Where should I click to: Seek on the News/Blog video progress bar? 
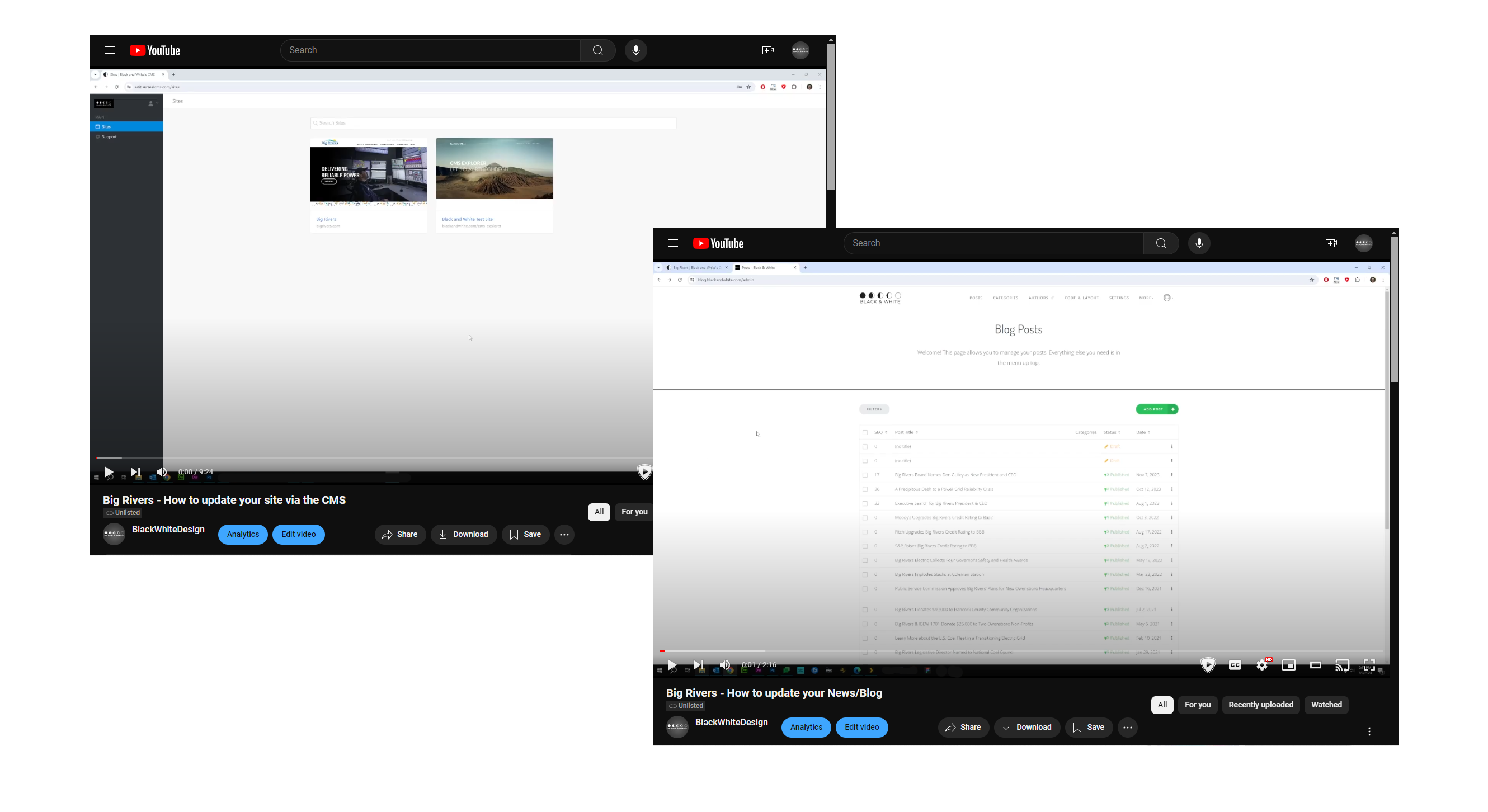[x=982, y=650]
